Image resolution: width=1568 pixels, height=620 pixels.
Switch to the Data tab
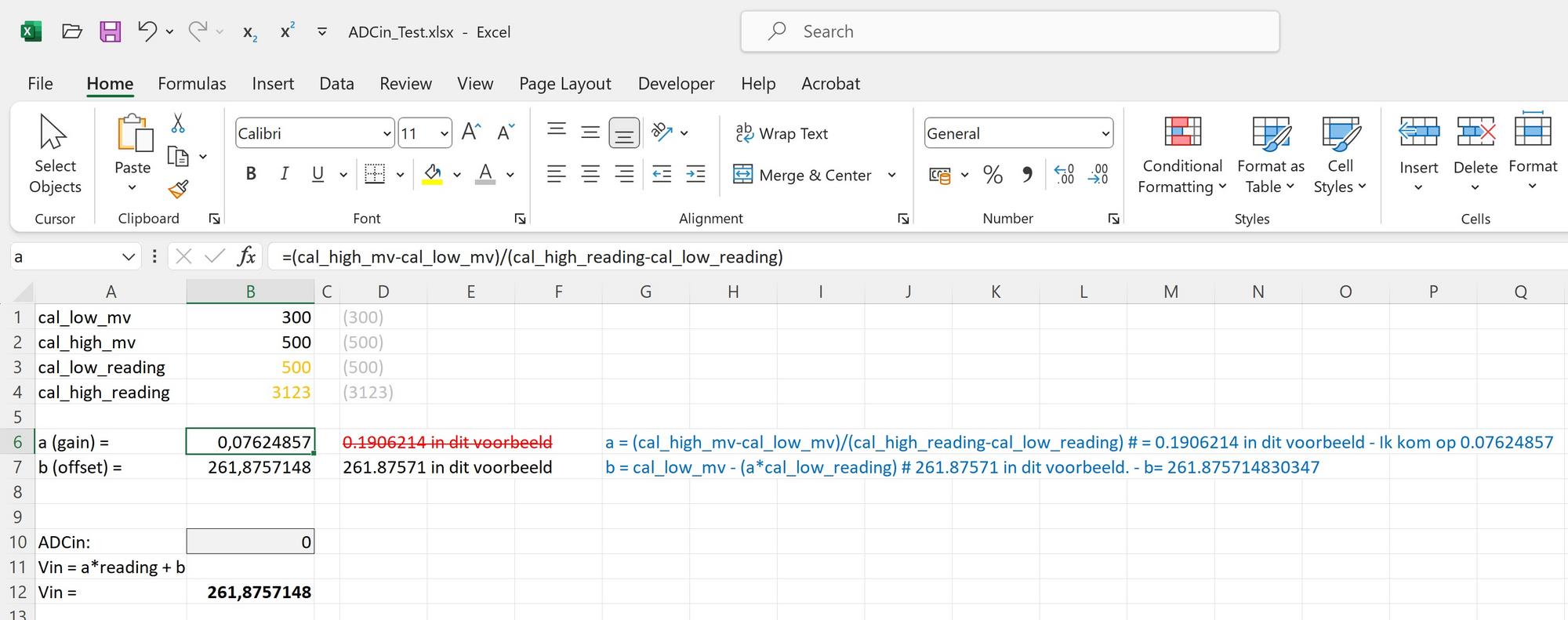coord(336,83)
